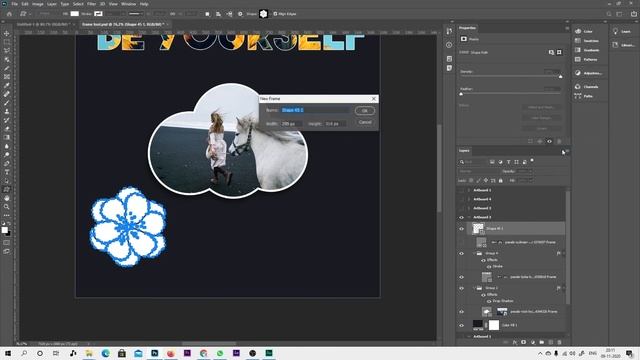Select the Hand tool
This screenshot has width=640, height=360.
pos(7,198)
